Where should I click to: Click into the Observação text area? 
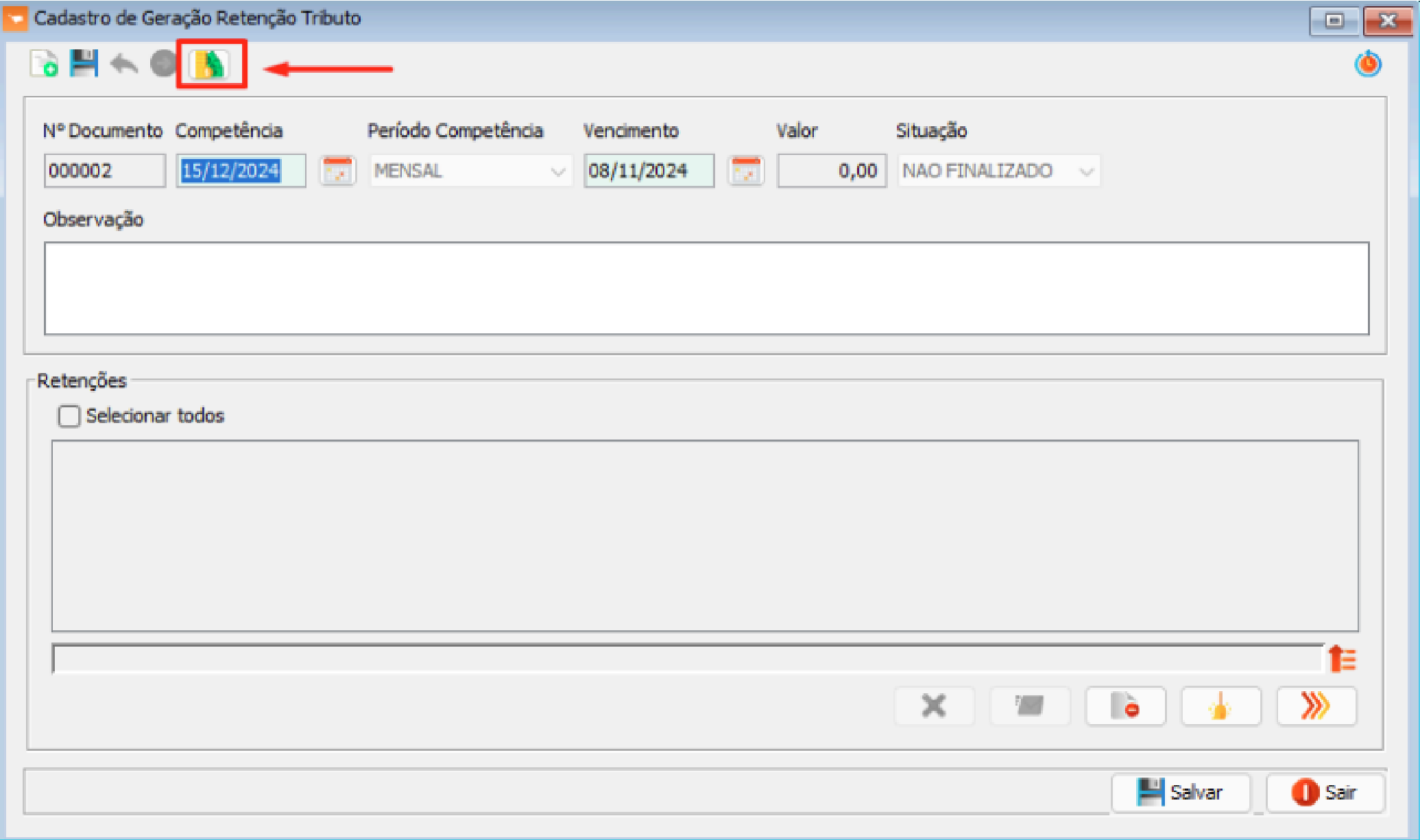coord(706,288)
